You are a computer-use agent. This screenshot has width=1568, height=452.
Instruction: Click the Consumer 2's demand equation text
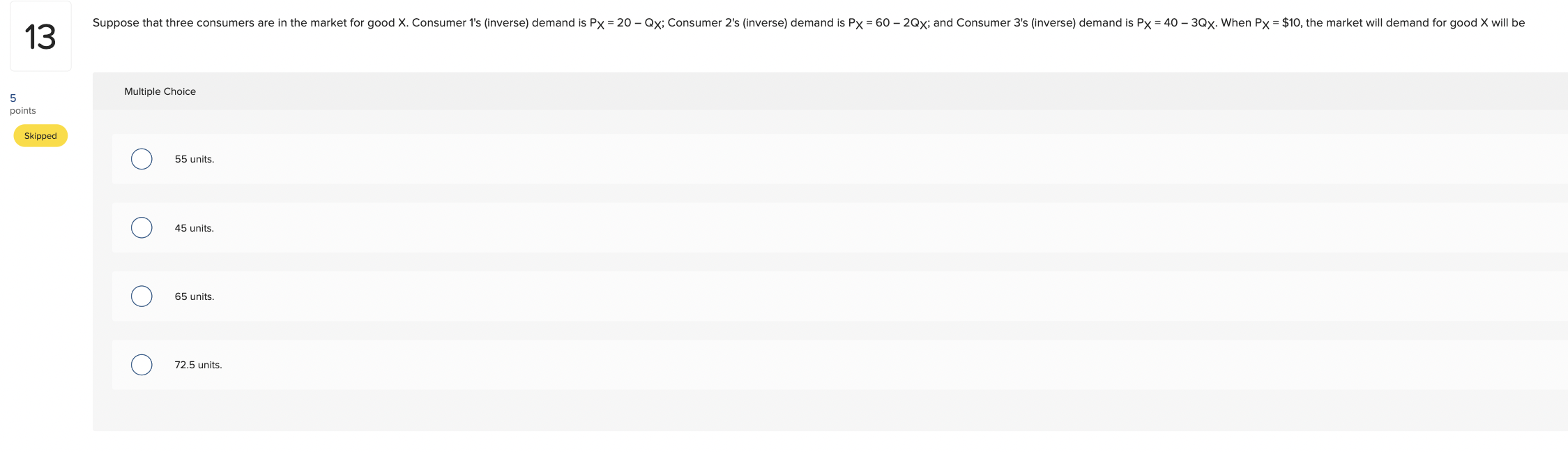click(888, 24)
